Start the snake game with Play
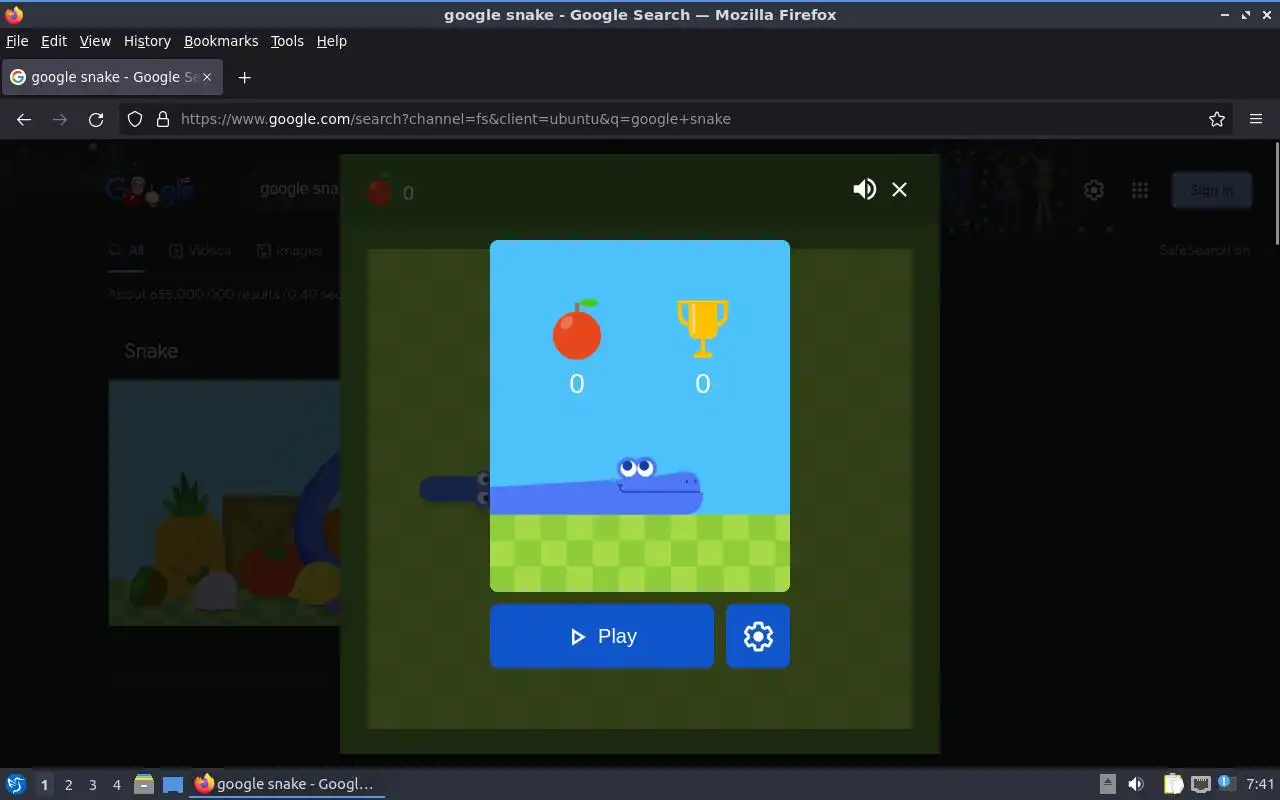This screenshot has width=1280, height=800. (x=602, y=636)
